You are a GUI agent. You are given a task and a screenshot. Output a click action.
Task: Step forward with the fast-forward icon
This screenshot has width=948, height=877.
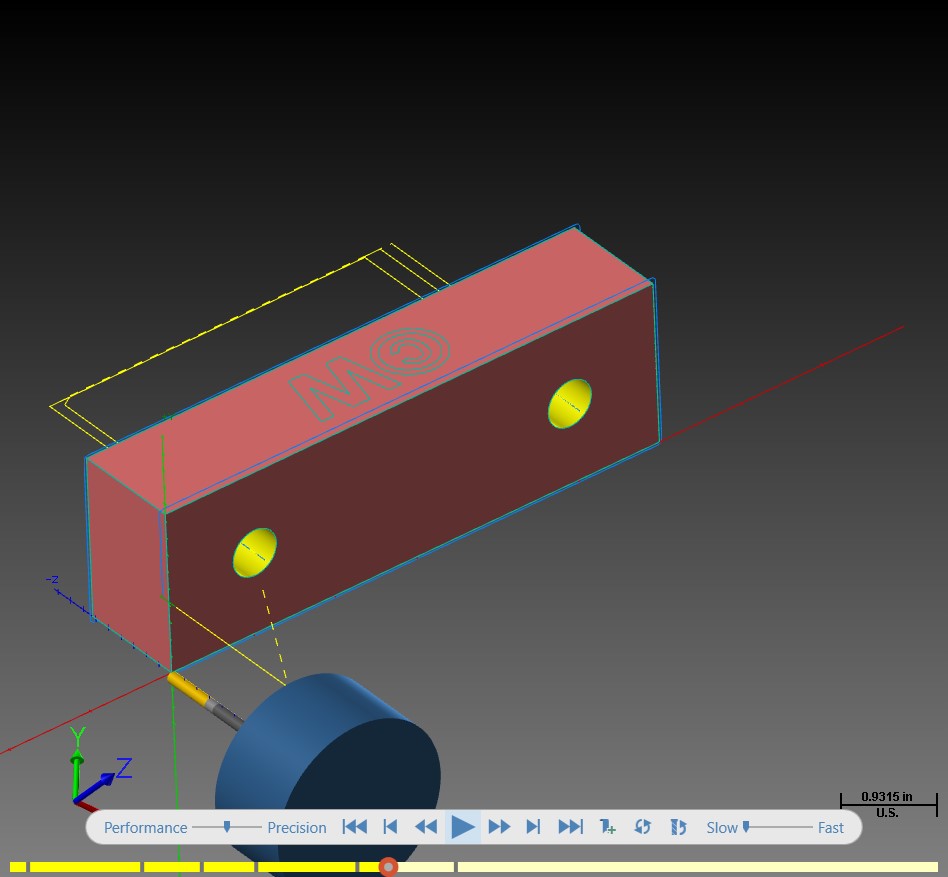pos(499,827)
